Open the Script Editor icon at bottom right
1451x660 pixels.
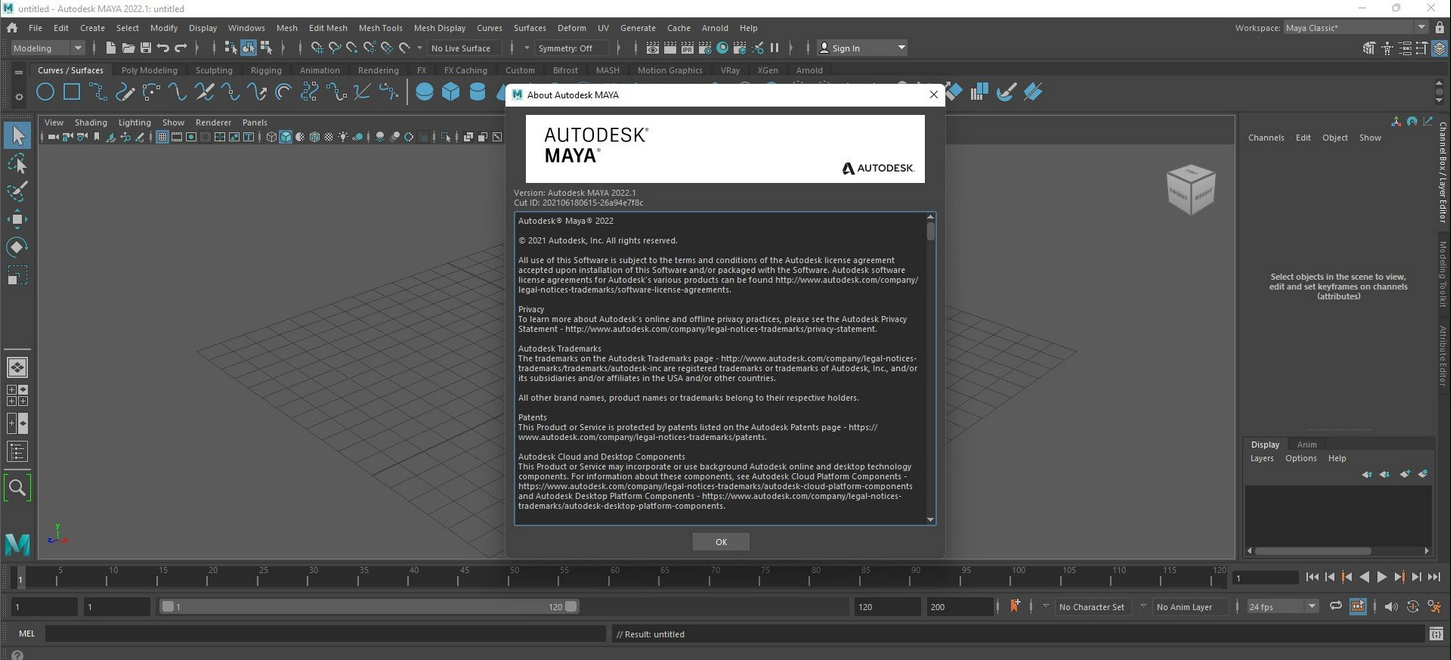click(1437, 634)
